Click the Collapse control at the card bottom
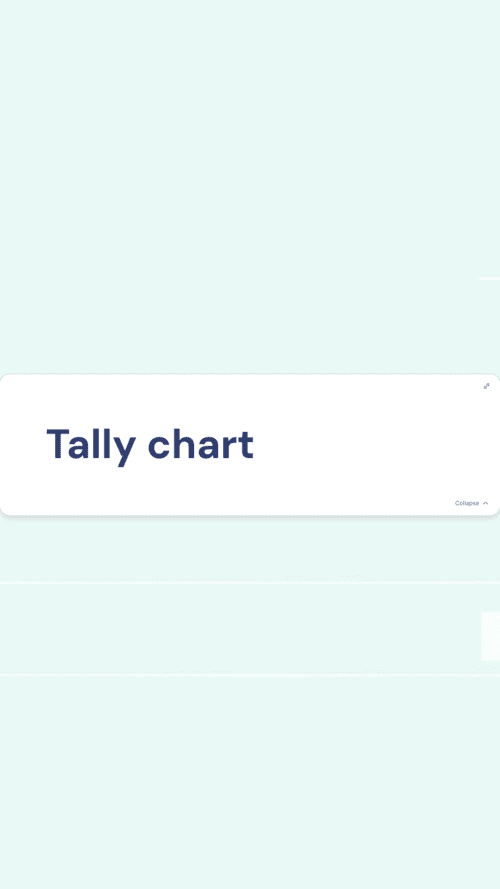The width and height of the screenshot is (500, 889). pos(471,503)
